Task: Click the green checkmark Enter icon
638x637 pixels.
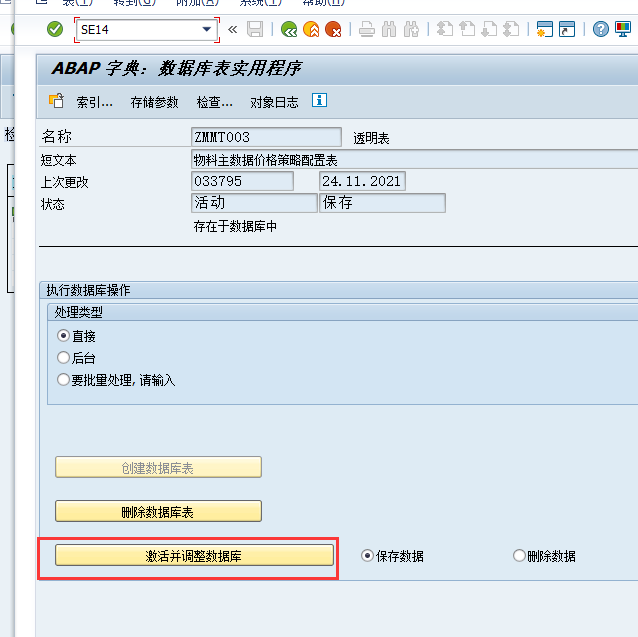Action: 55,30
